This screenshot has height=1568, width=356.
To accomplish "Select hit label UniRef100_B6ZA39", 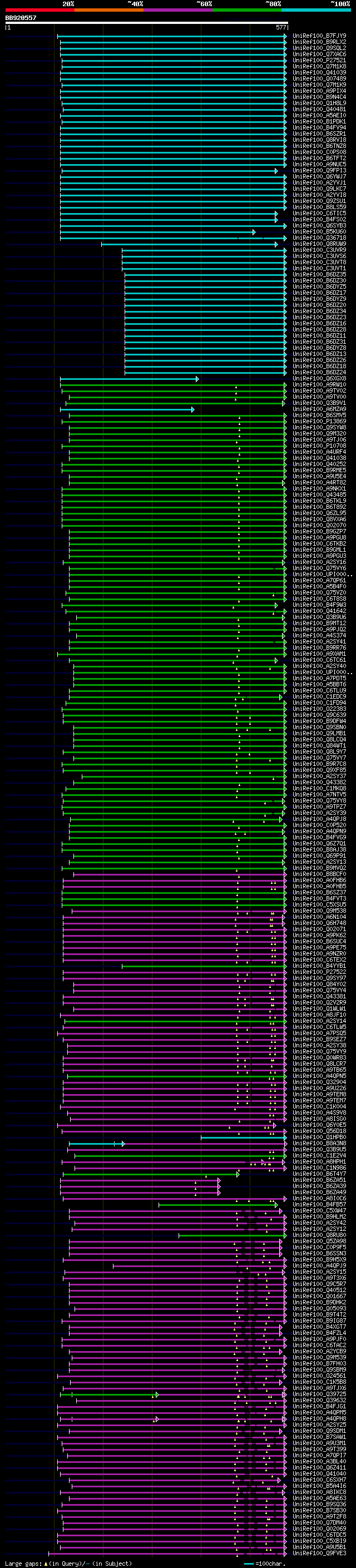I will (319, 1186).
